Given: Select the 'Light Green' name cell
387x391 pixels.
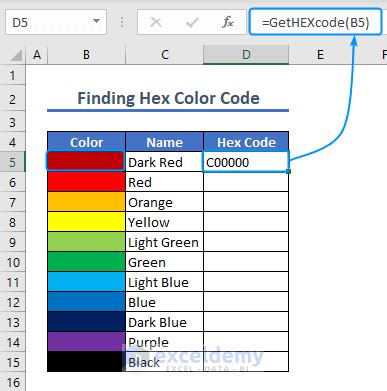Looking at the screenshot, I should pos(164,242).
